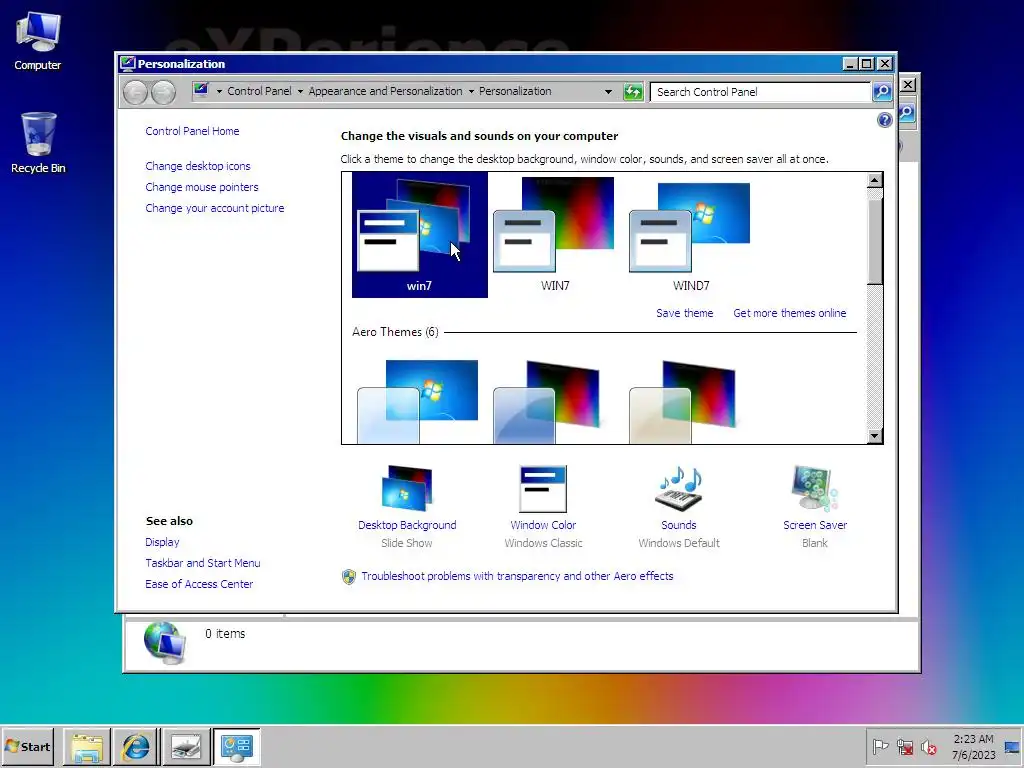Click the search magnifier button

882,92
